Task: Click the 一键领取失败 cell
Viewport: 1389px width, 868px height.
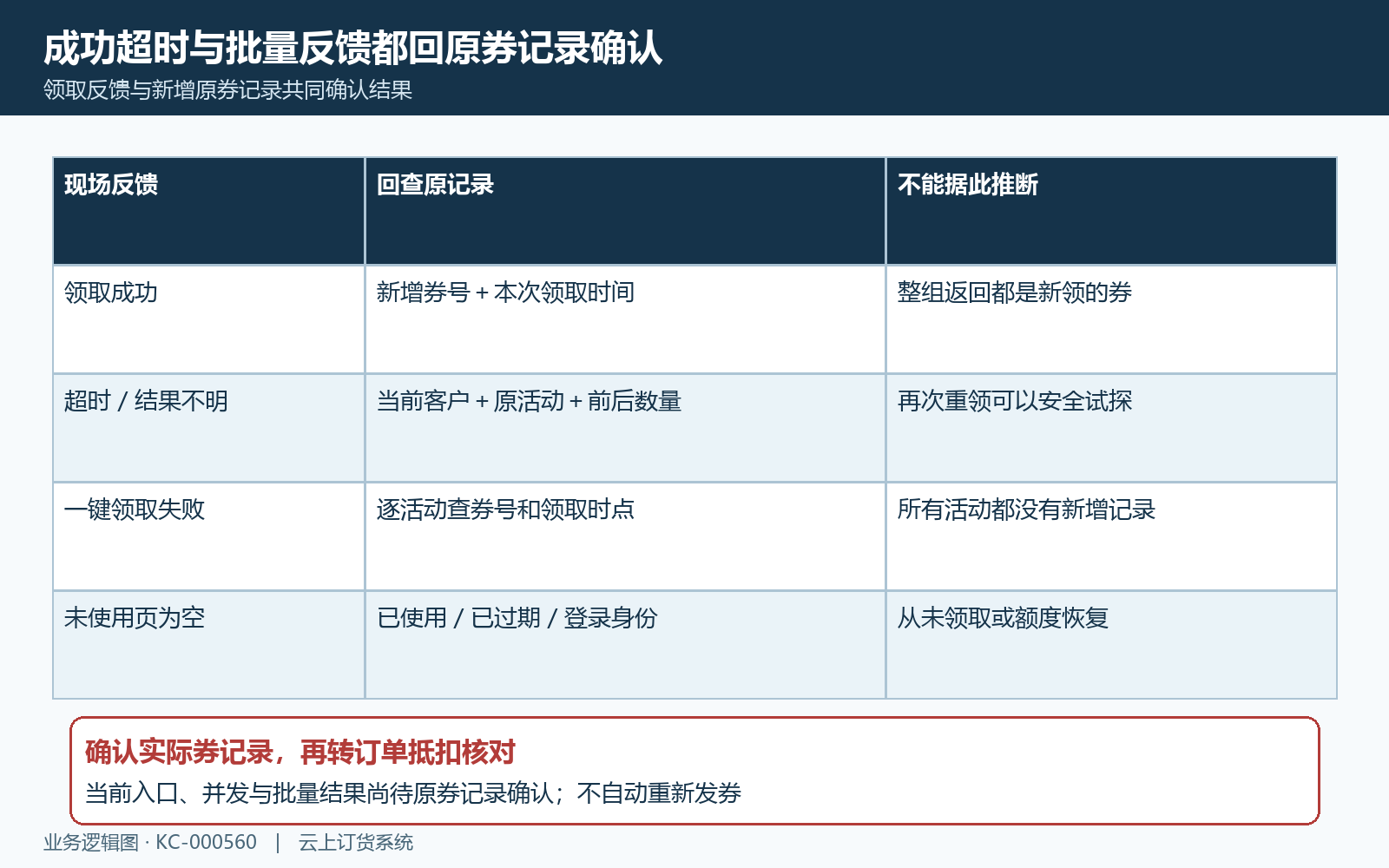Action: click(208, 536)
